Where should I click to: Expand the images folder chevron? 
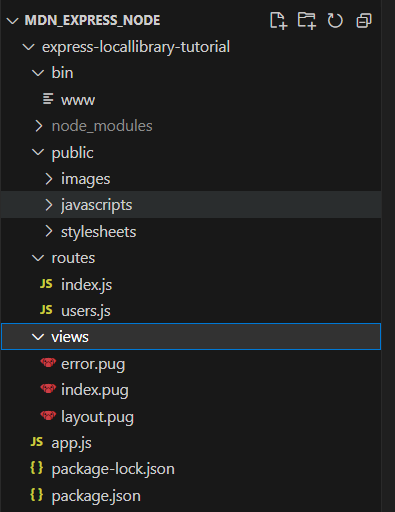tap(49, 179)
